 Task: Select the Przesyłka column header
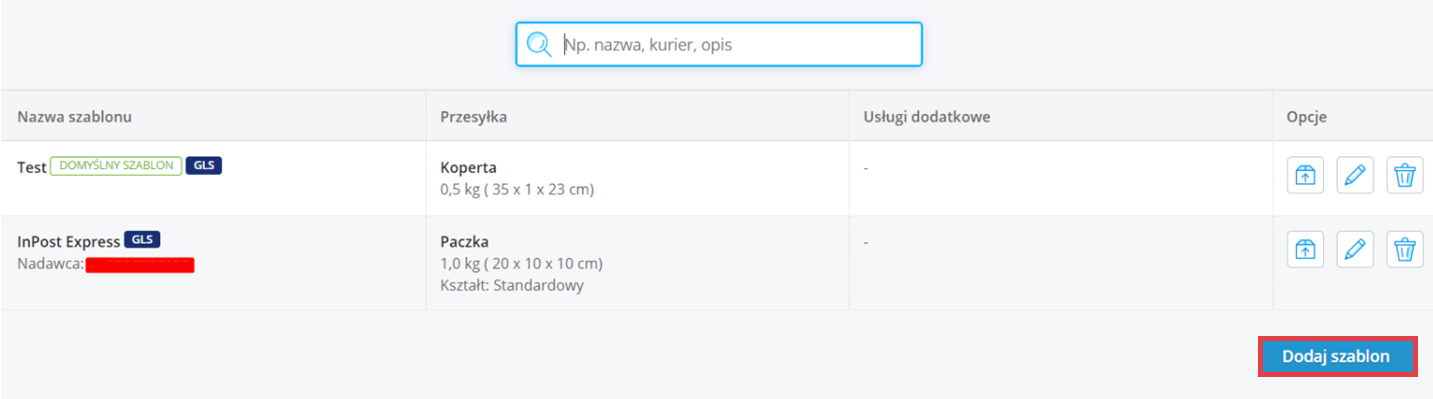pyautogui.click(x=474, y=117)
